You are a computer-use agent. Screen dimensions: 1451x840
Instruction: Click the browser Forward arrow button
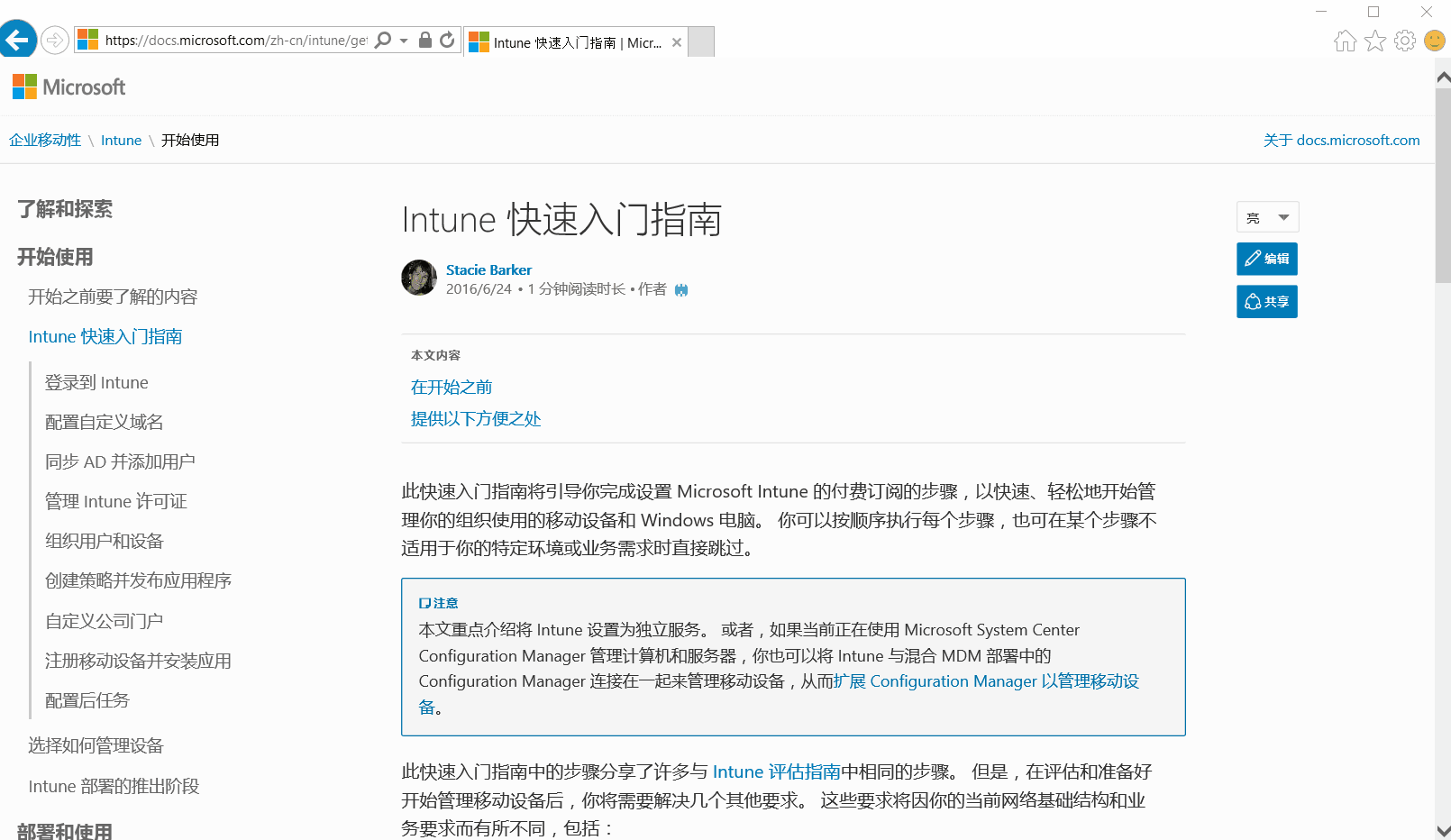pyautogui.click(x=55, y=40)
